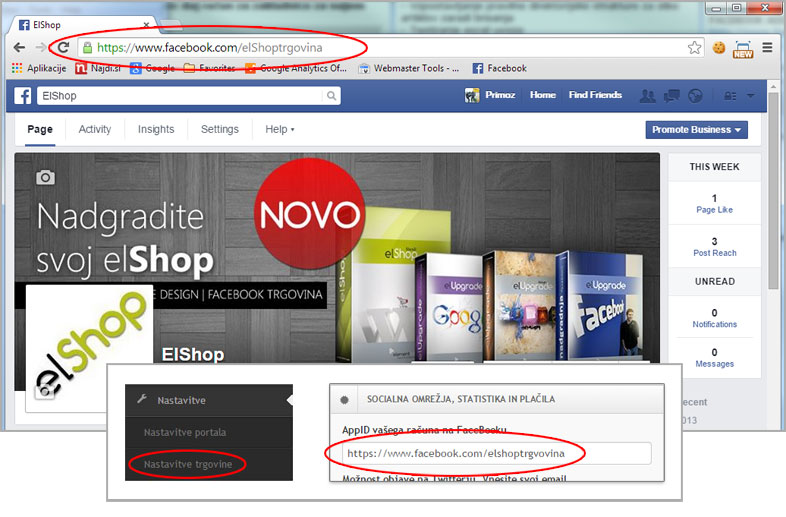Screen dimensions: 786x517
Task: Reload the page with the refresh icon
Action: (63, 48)
